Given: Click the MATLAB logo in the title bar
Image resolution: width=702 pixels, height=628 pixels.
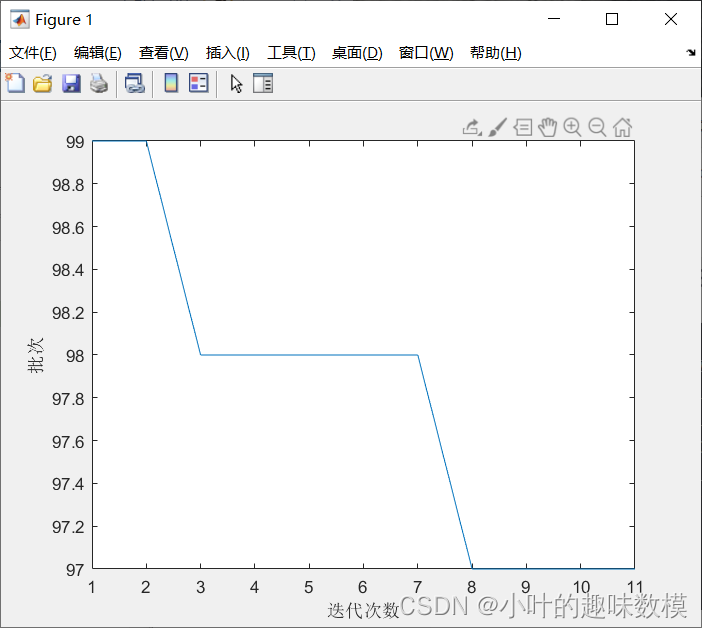Looking at the screenshot, I should click(20, 19).
